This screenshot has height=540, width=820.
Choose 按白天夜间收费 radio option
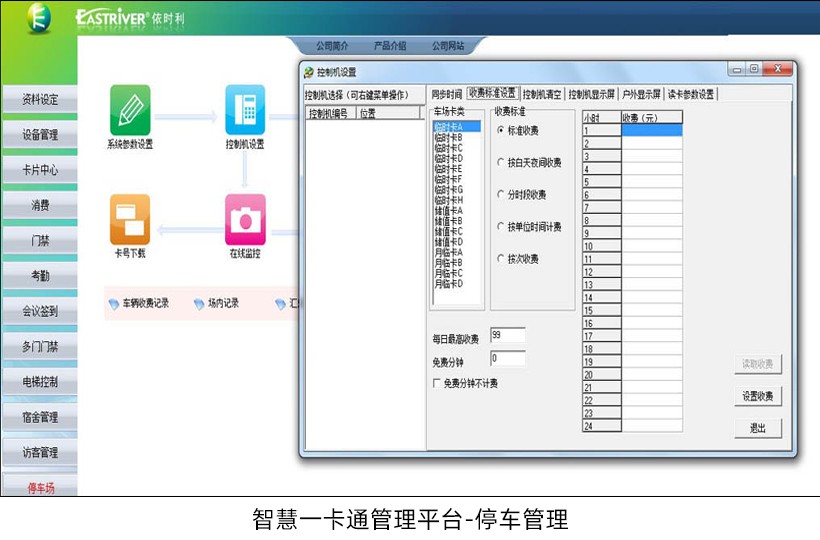click(x=501, y=162)
